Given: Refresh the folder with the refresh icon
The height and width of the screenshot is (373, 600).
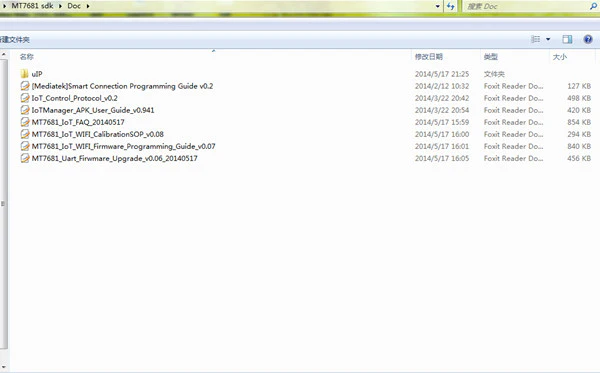Looking at the screenshot, I should pos(450,6).
